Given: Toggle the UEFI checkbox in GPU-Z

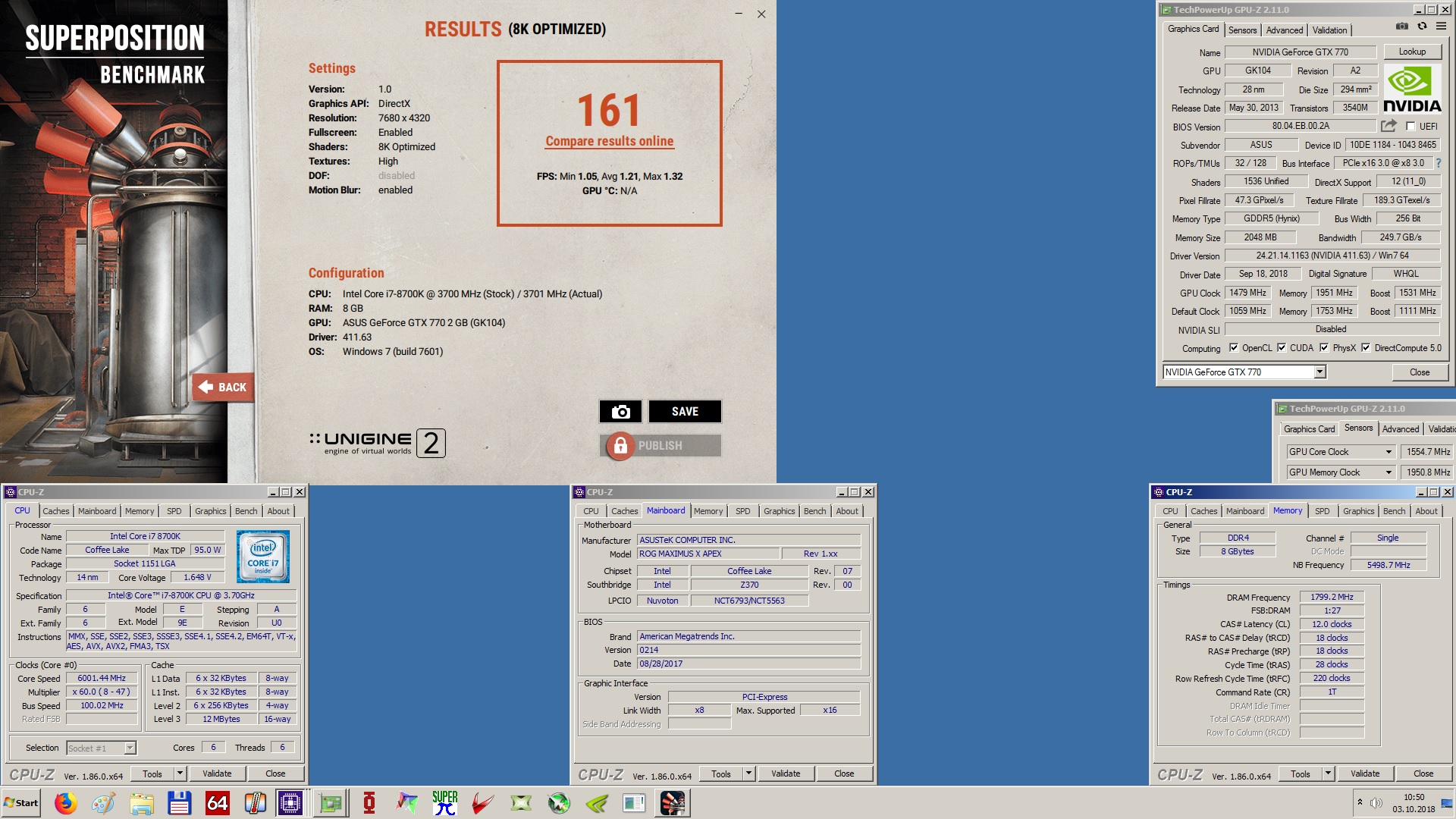Looking at the screenshot, I should 1410,127.
